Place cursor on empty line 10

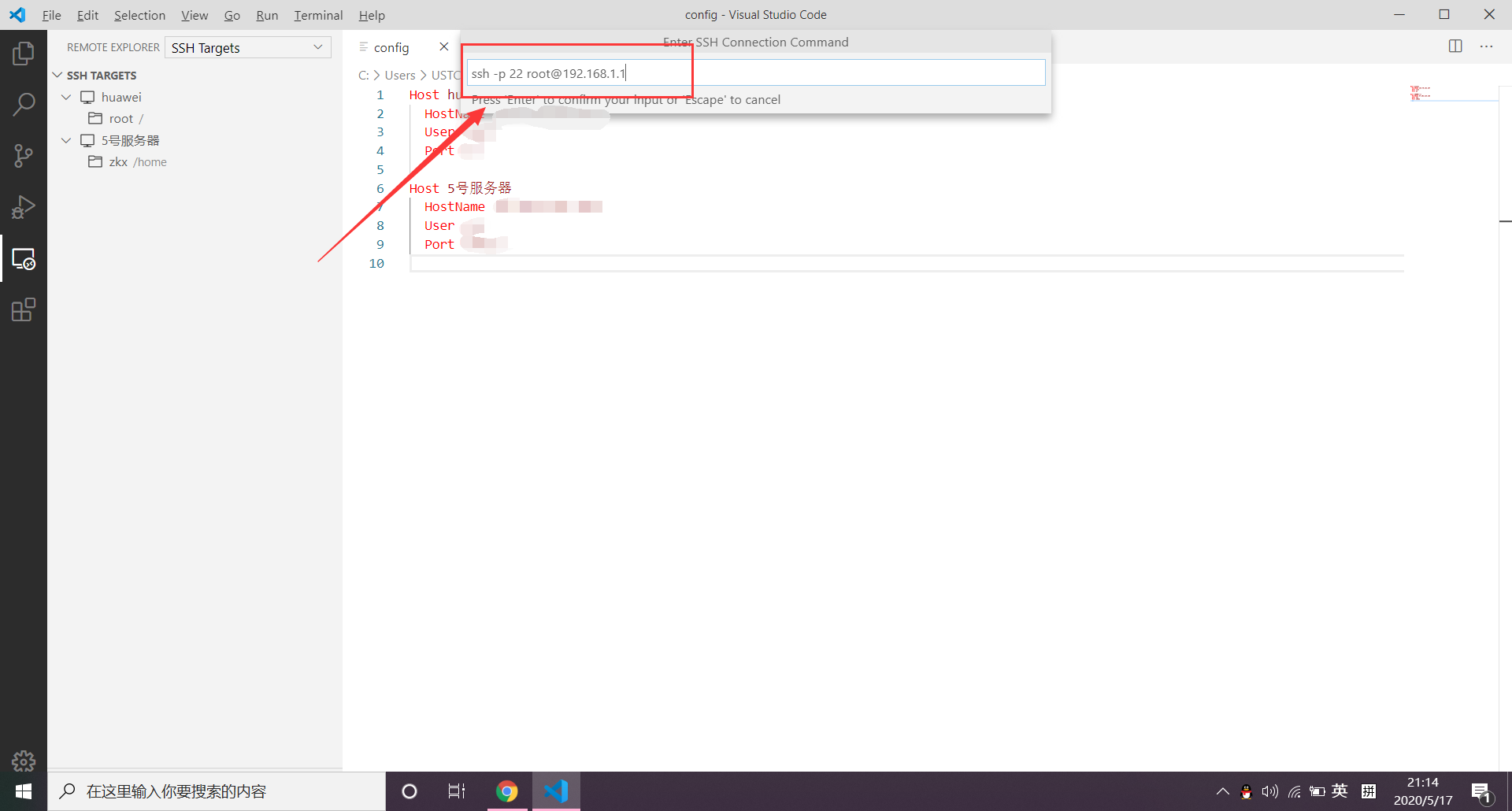906,263
